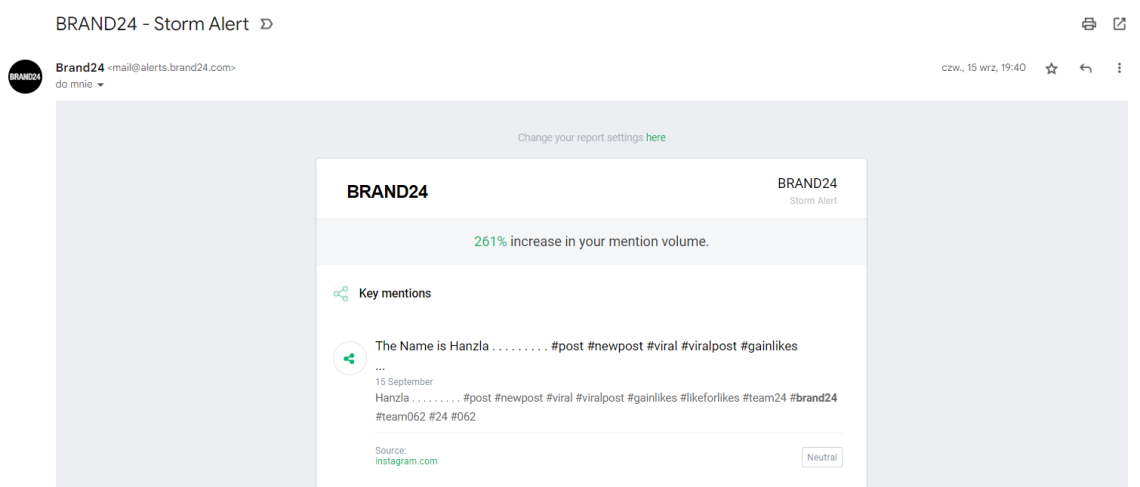Click the reply arrow icon
The width and height of the screenshot is (1140, 487).
[x=1086, y=68]
